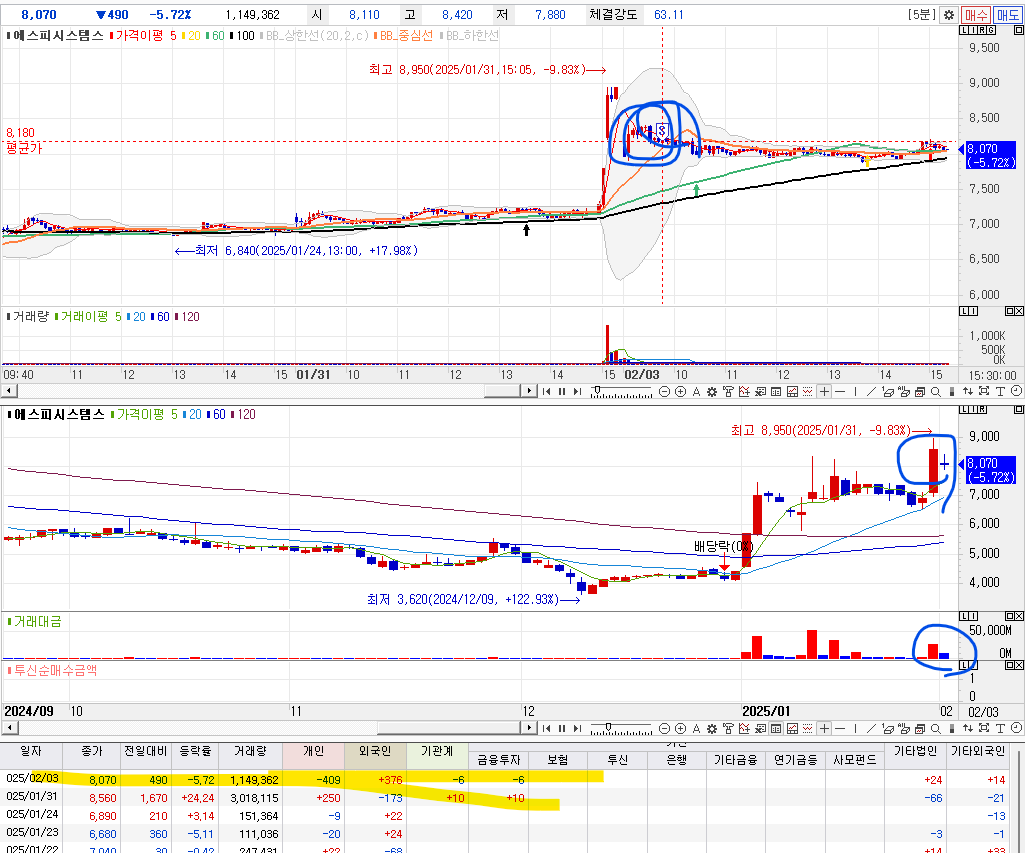Toggle the L button on the 5-minute chart
Screen dimensions: 1025x853
[964, 30]
